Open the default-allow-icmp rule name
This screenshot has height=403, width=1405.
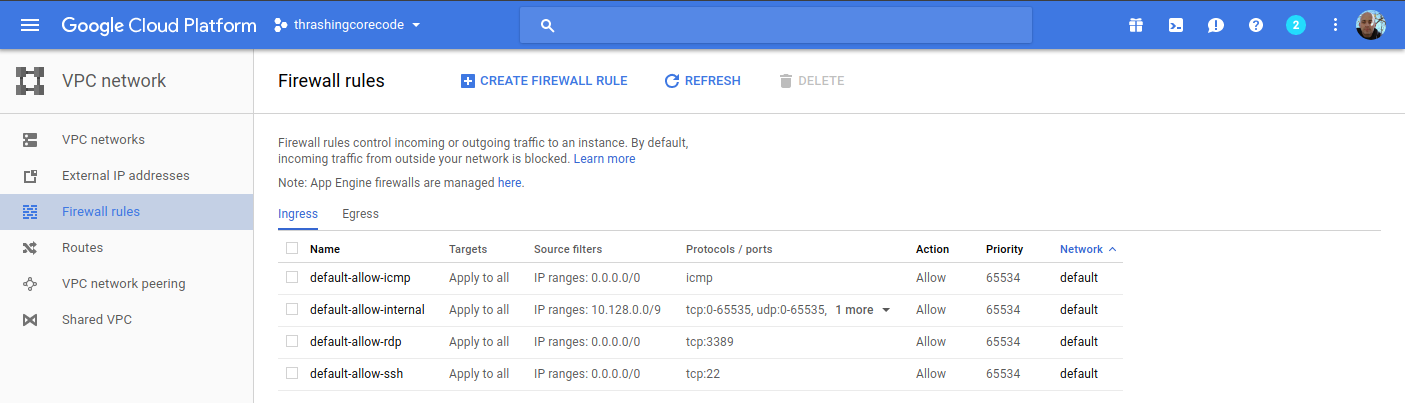pyautogui.click(x=360, y=278)
